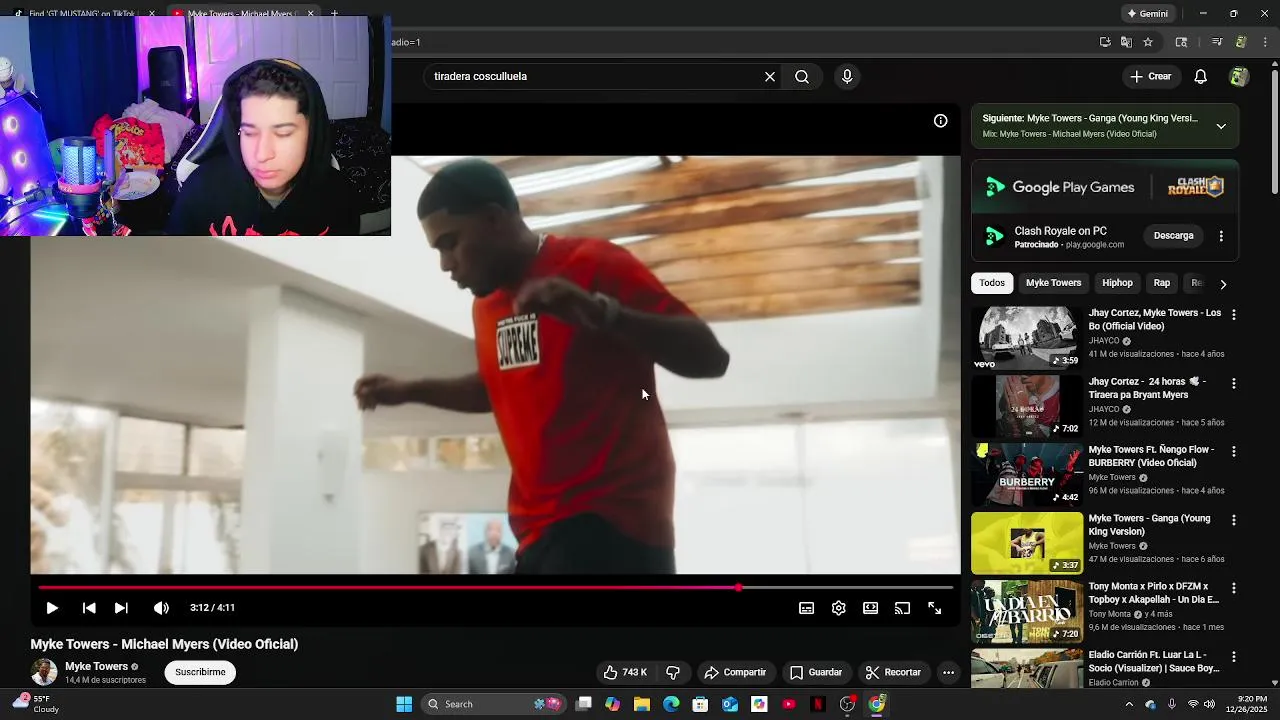Open options for Los Bo video
1280x720 pixels.
[1233, 315]
